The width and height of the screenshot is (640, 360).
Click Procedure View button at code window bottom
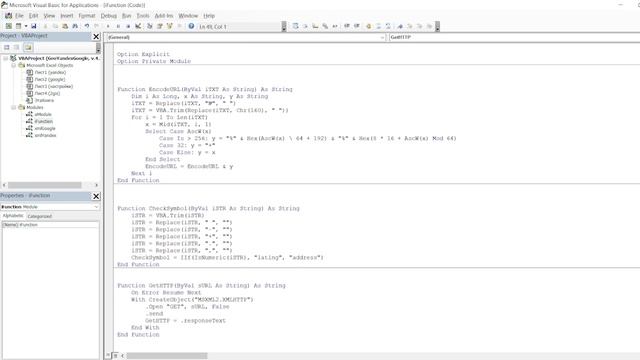pos(109,356)
